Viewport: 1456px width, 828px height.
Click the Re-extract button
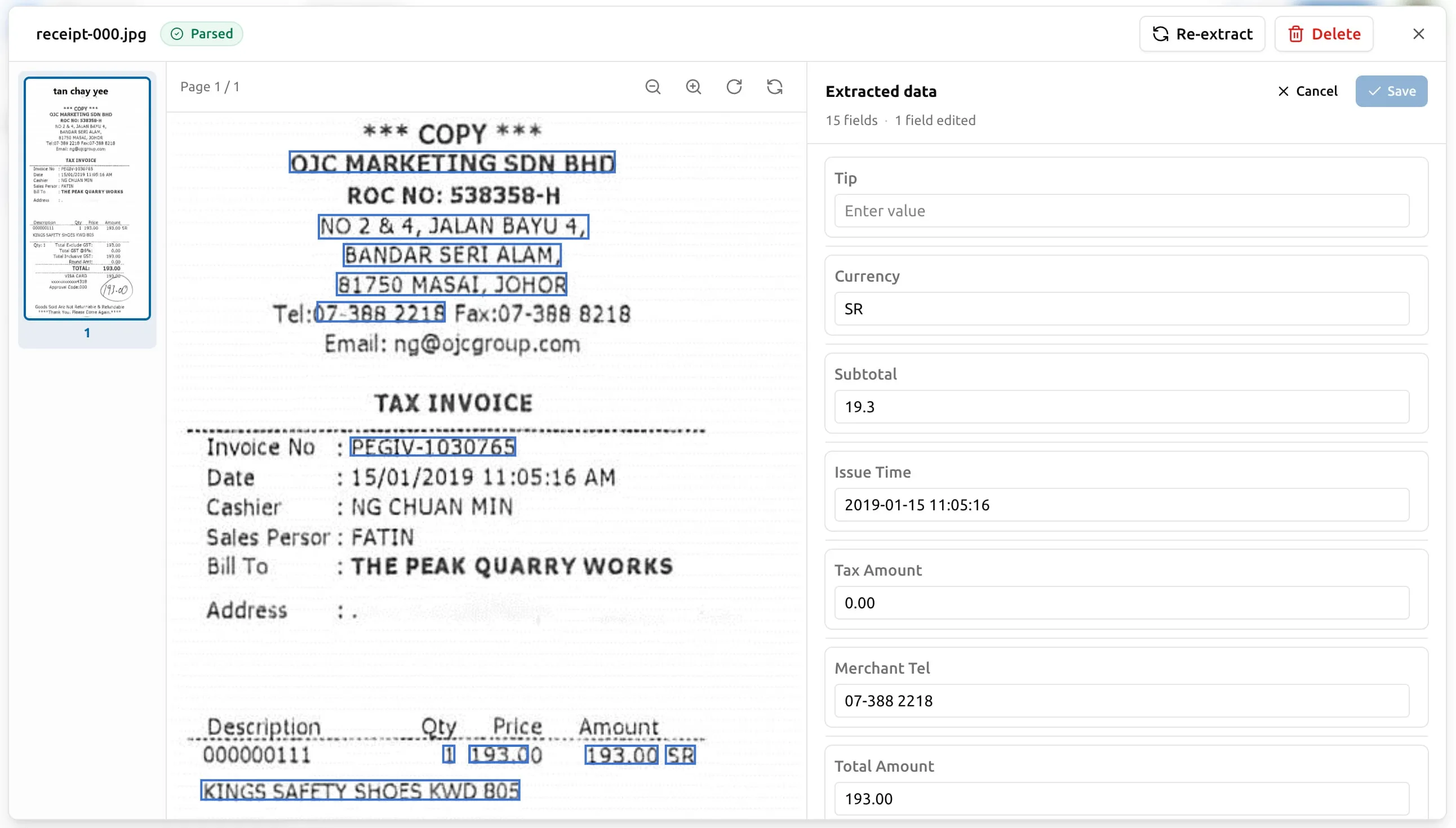1202,34
